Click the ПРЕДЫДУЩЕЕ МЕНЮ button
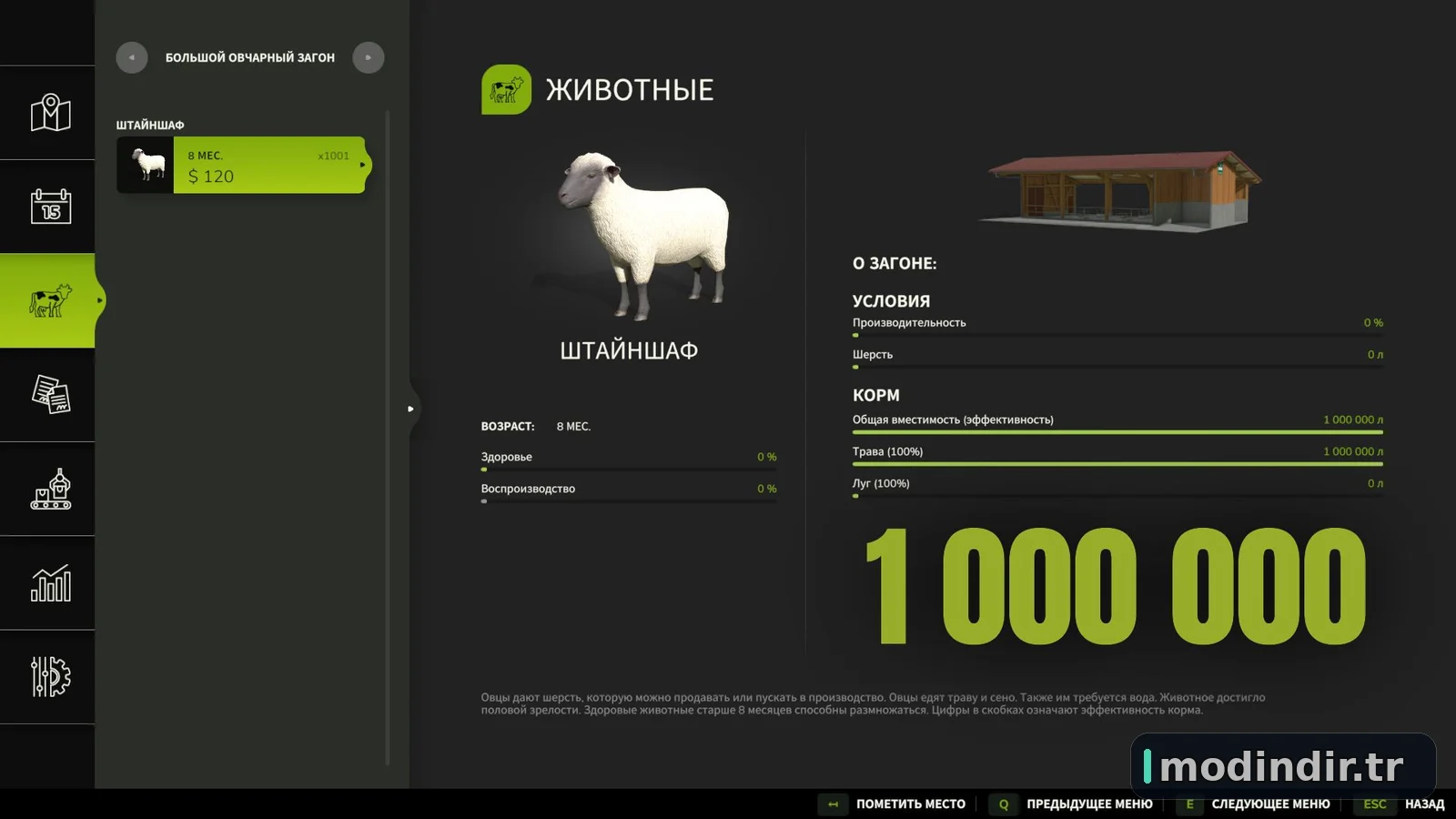Viewport: 1456px width, 819px height. click(x=1073, y=804)
